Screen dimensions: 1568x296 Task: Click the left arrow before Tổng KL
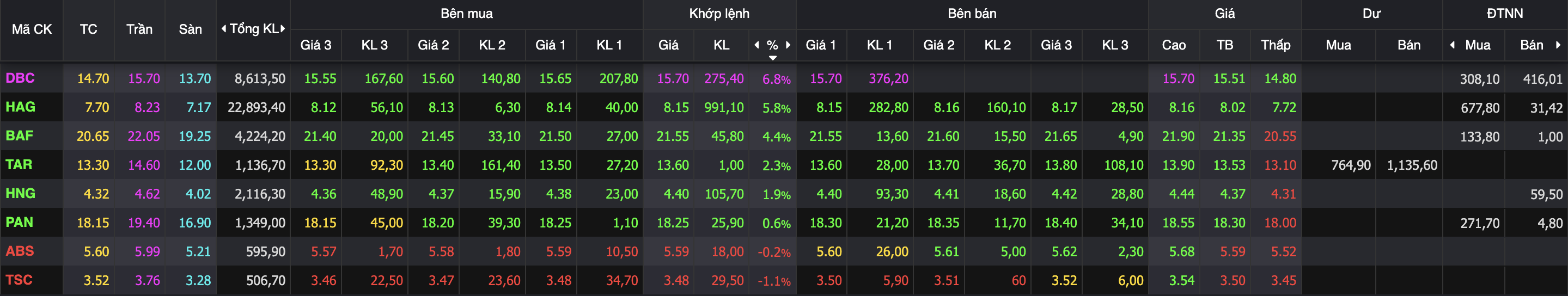(223, 29)
